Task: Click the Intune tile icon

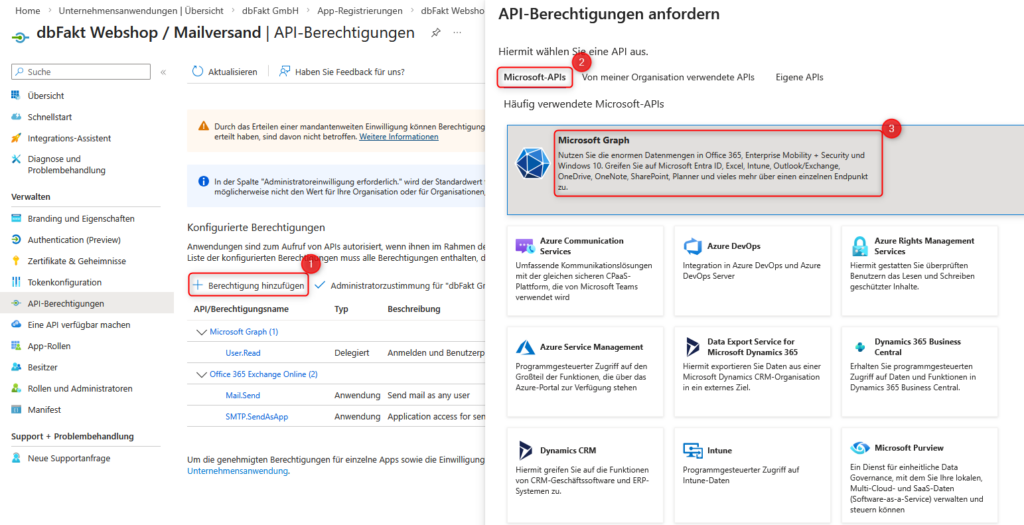Action: coord(691,451)
